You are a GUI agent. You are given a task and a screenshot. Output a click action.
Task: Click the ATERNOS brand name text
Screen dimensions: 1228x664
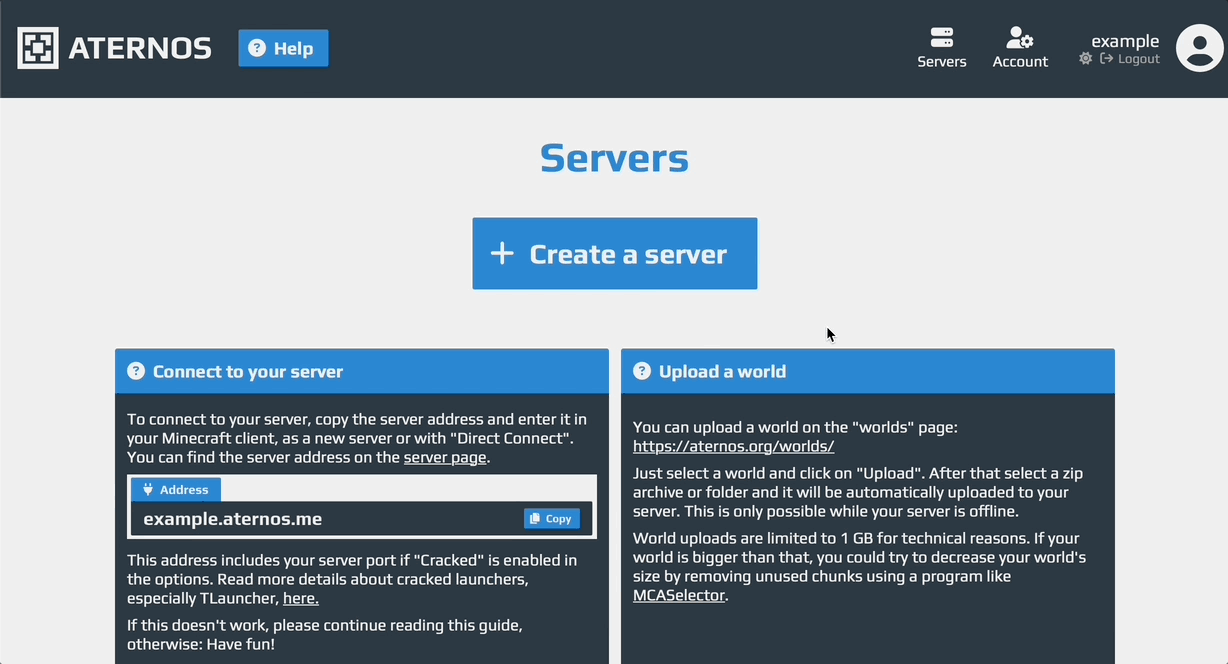click(140, 48)
